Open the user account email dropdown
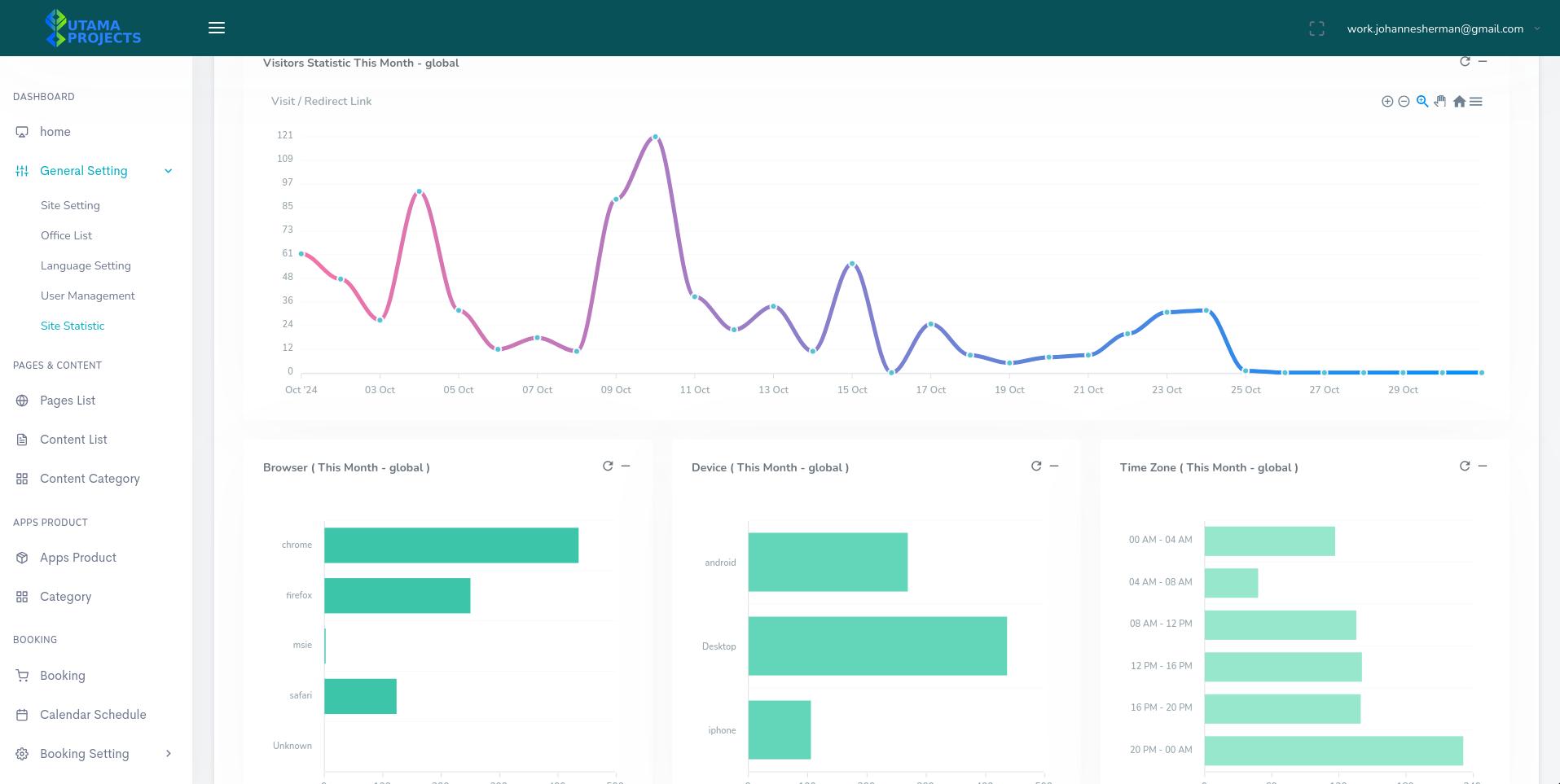1560x784 pixels. click(1443, 28)
